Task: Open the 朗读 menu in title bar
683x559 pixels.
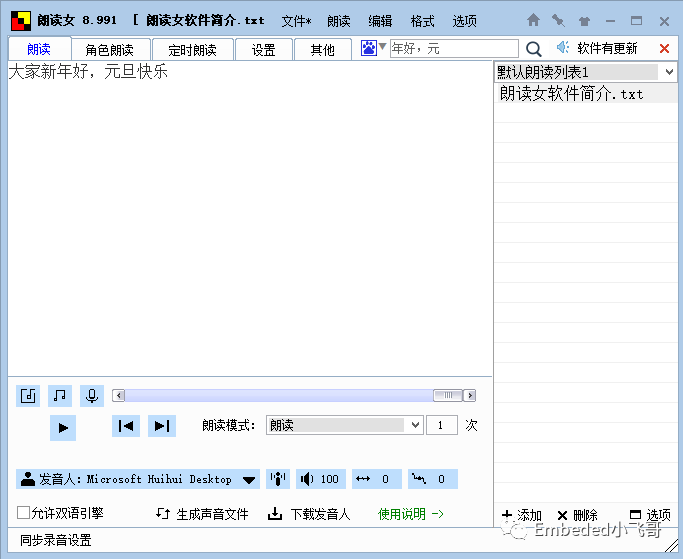Action: tap(339, 21)
